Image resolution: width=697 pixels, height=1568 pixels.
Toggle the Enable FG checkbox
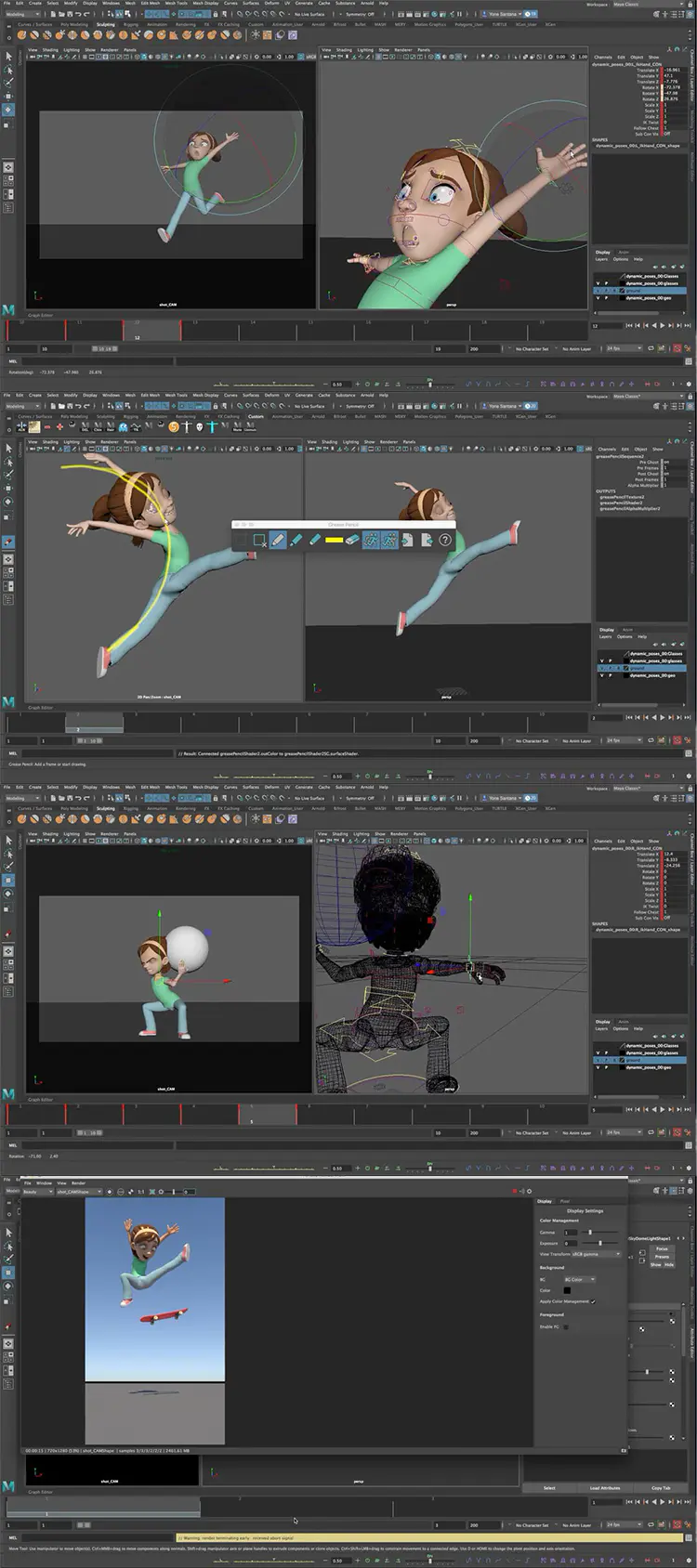click(x=566, y=1326)
